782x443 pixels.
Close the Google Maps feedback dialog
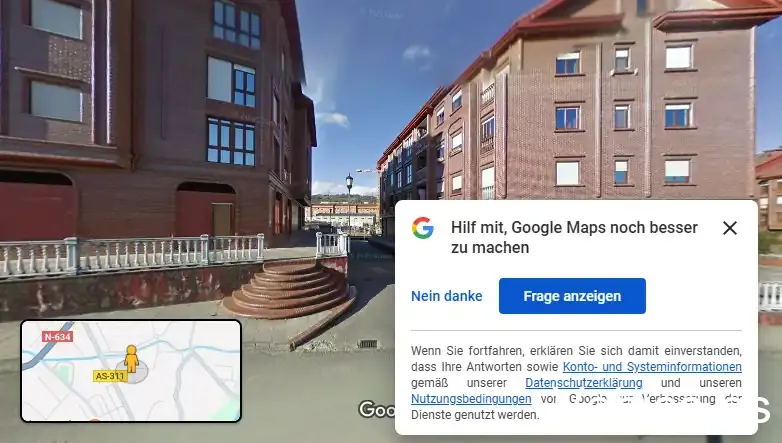(x=730, y=228)
